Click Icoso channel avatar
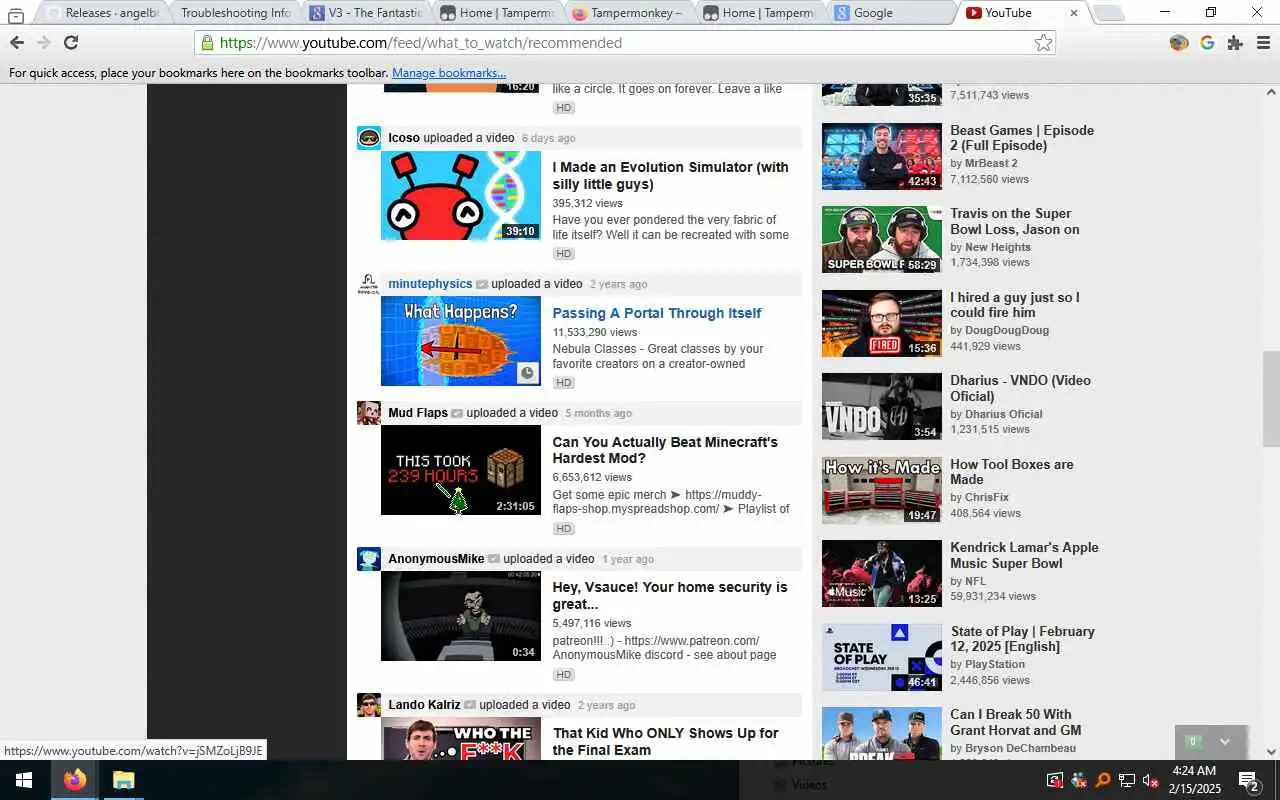This screenshot has height=800, width=1280. click(x=369, y=138)
